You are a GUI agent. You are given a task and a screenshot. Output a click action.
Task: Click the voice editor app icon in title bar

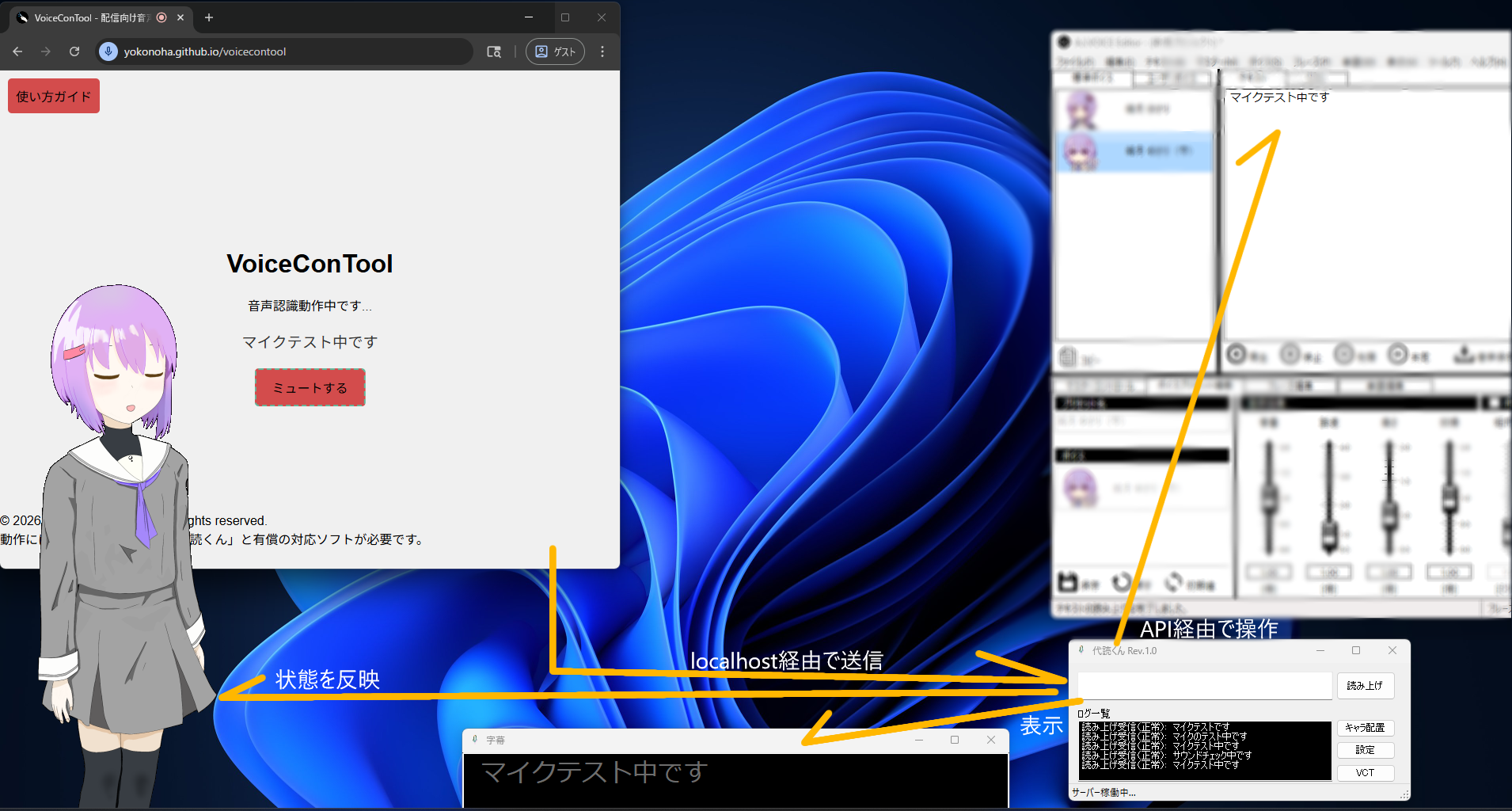1064,42
